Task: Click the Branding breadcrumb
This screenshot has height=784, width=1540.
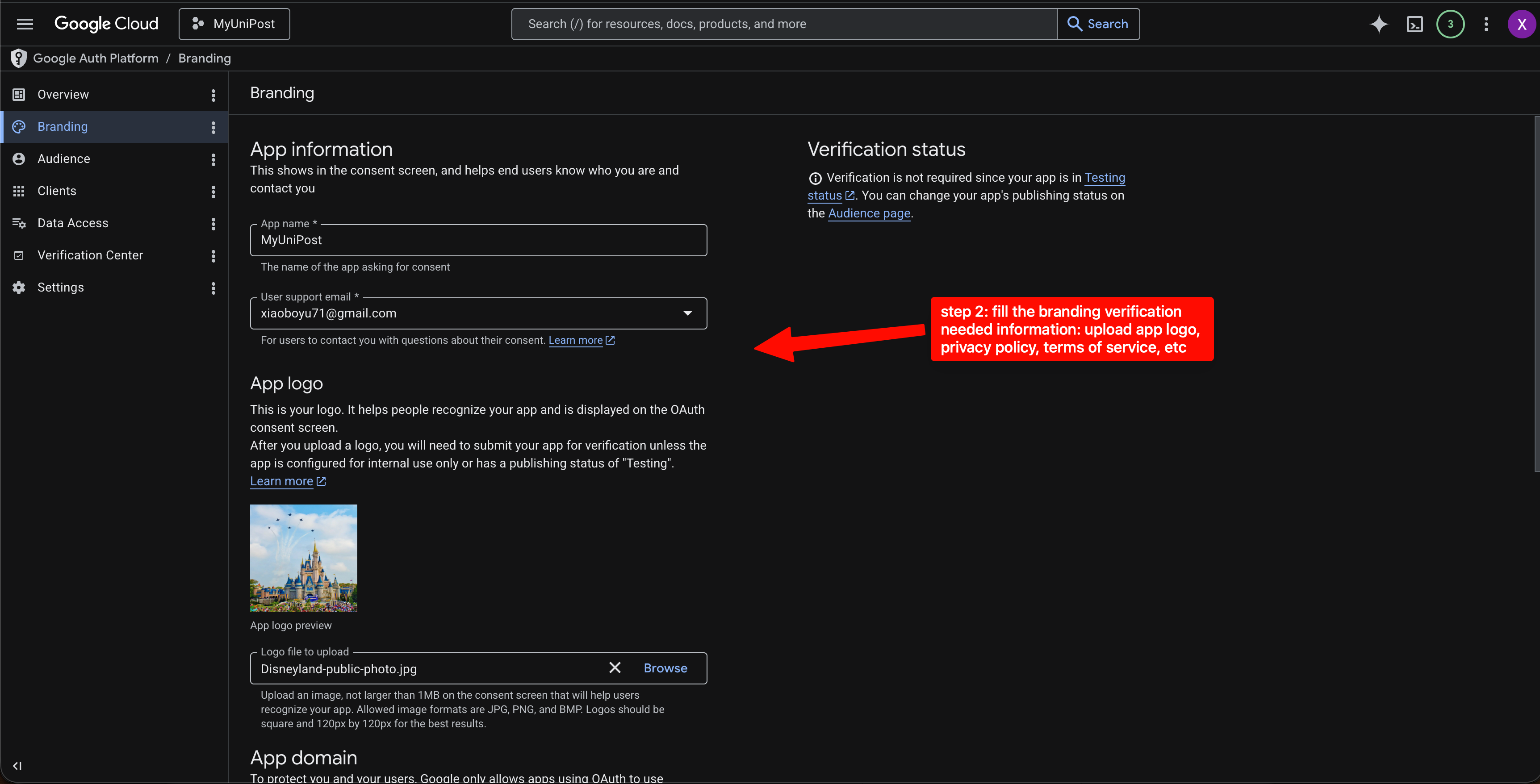Action: 205,58
